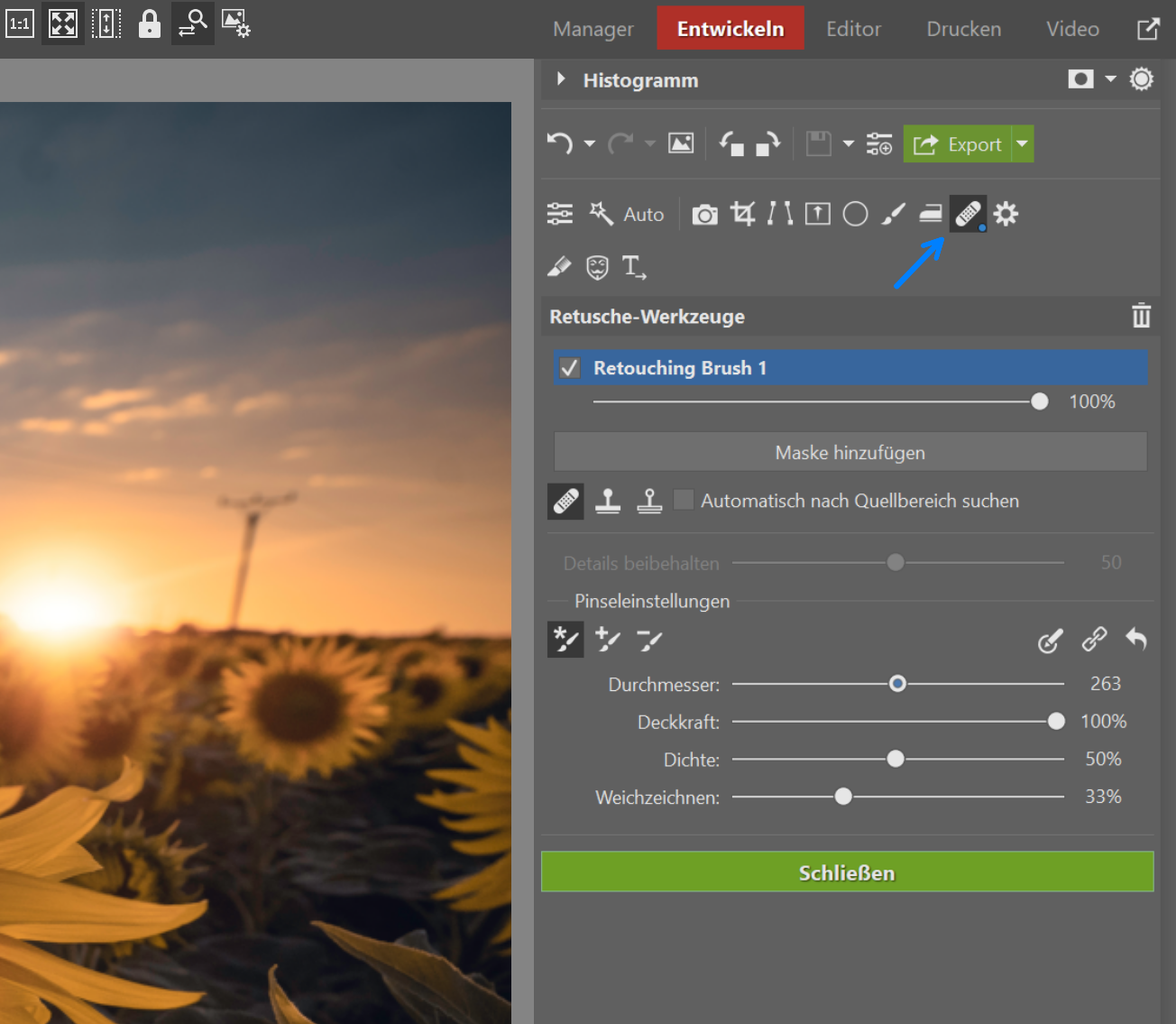Open the Export dropdown arrow
The height and width of the screenshot is (1024, 1176).
point(1023,144)
